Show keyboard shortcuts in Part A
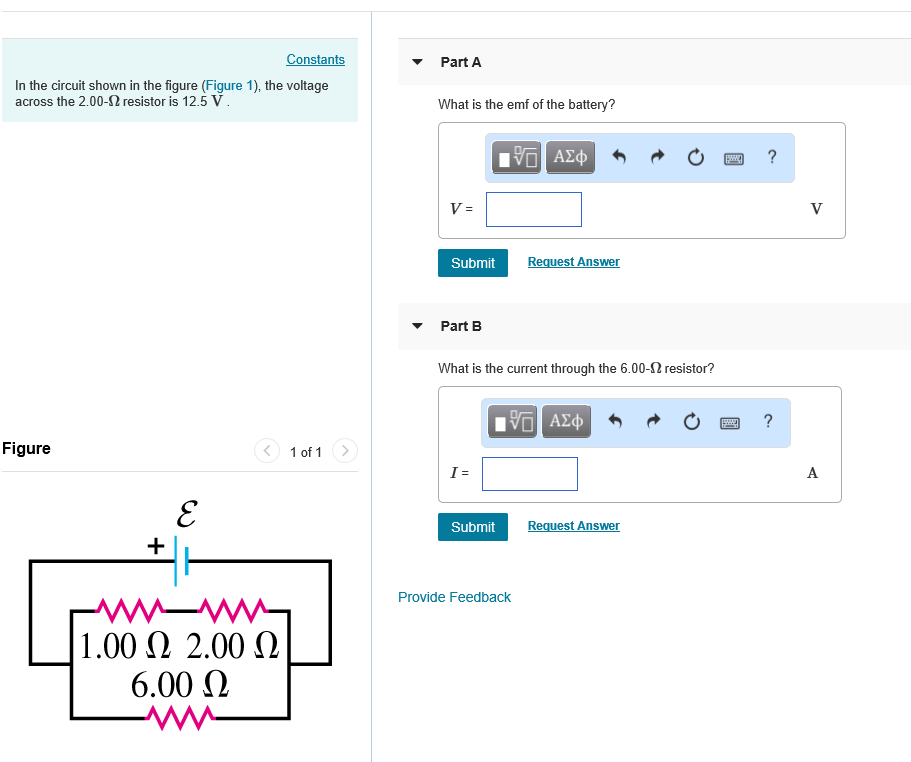 (734, 158)
